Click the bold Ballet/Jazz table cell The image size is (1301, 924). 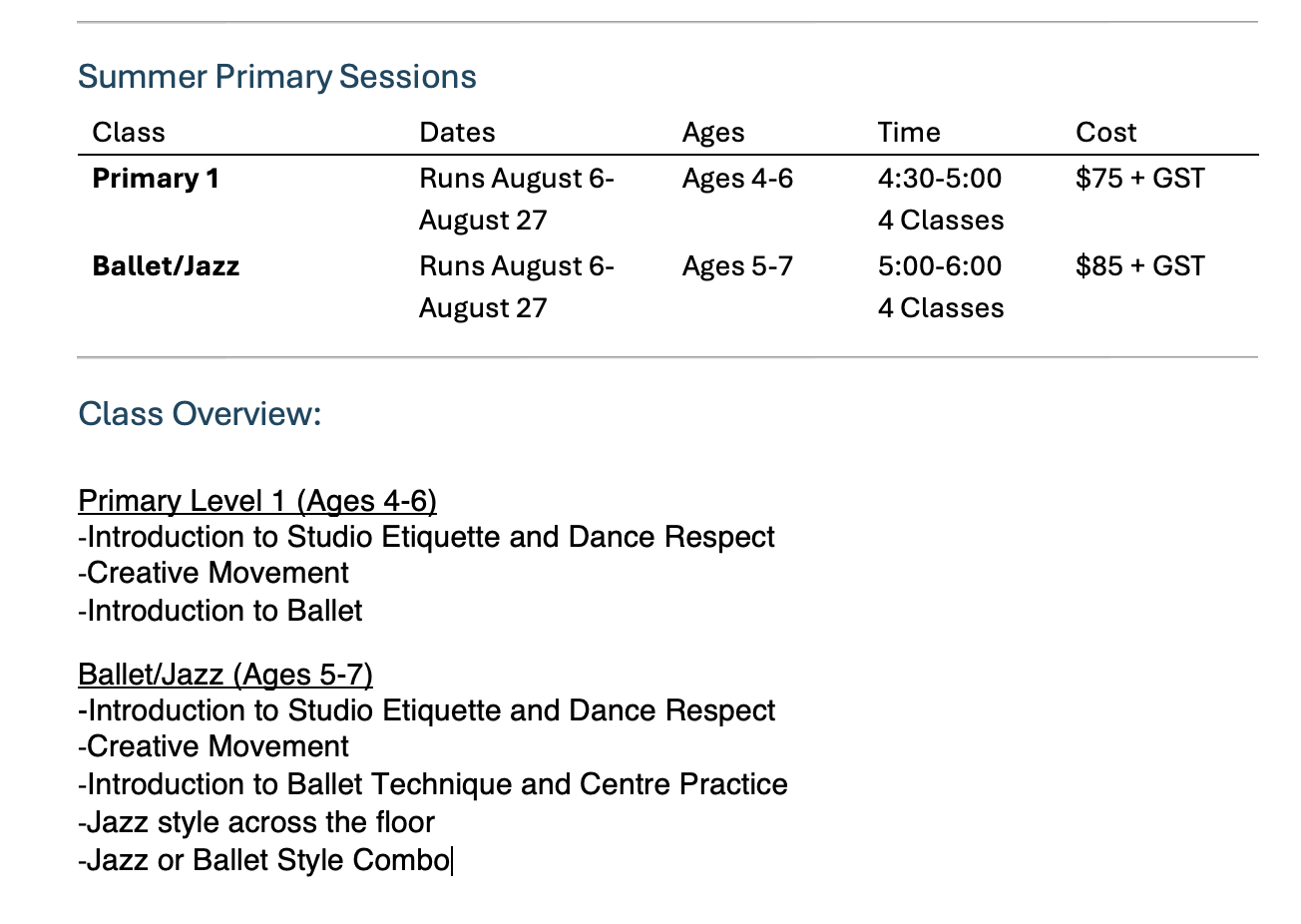coord(166,266)
